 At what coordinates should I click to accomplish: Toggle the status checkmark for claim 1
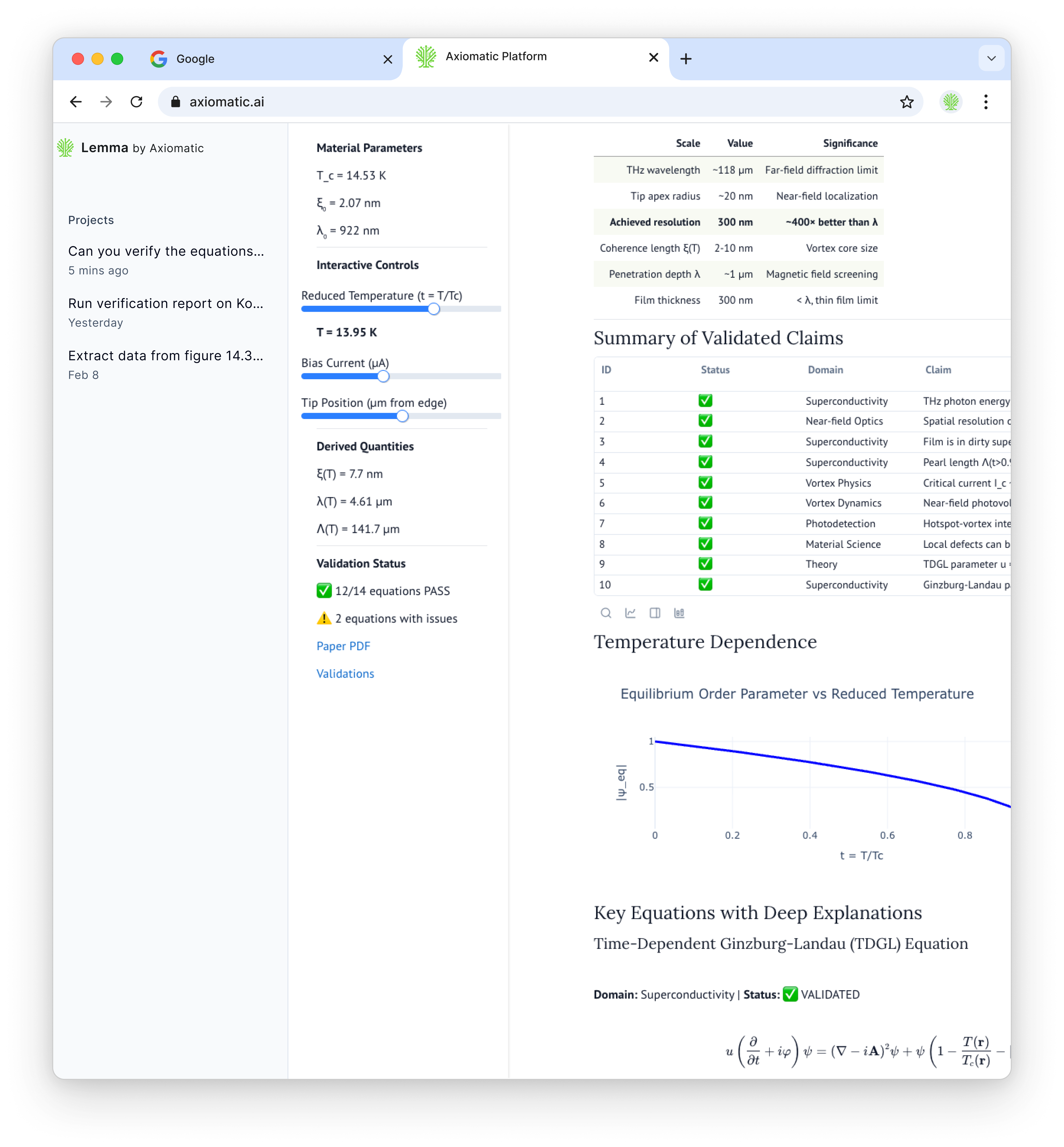(705, 400)
